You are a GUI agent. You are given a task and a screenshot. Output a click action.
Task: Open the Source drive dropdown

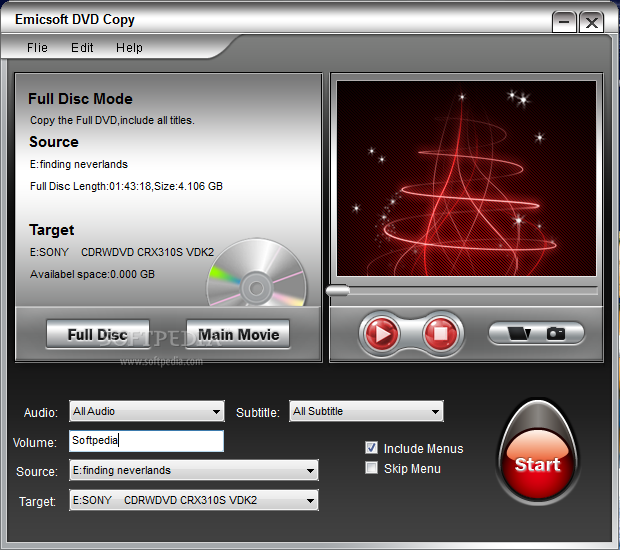click(194, 470)
